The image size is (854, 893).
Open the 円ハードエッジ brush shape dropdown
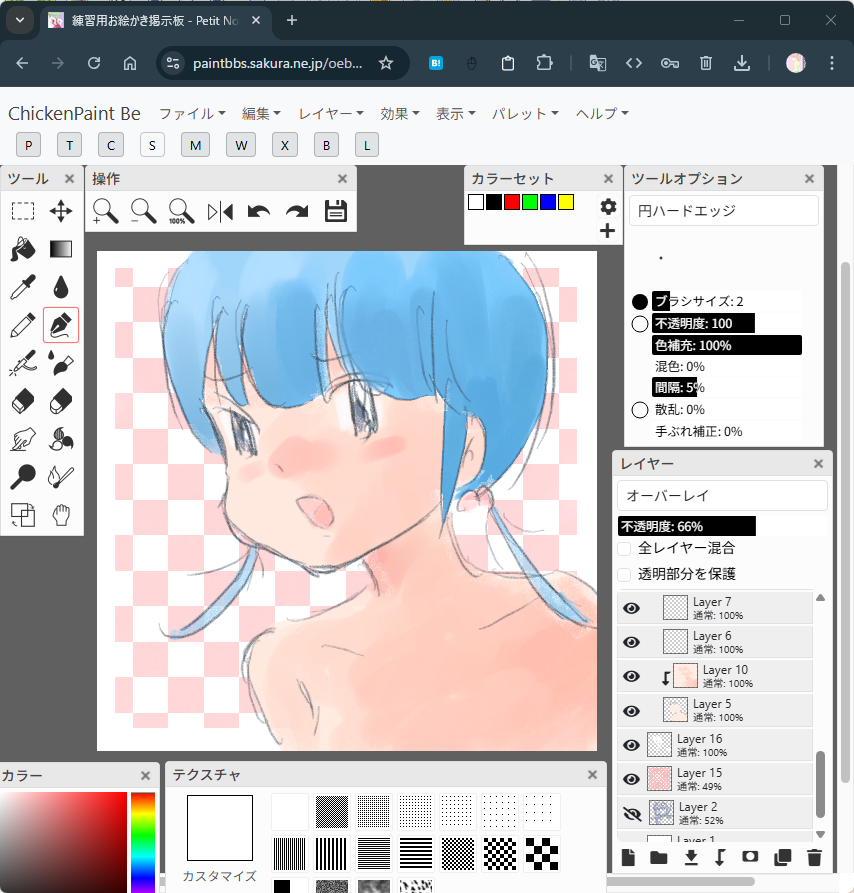(723, 211)
